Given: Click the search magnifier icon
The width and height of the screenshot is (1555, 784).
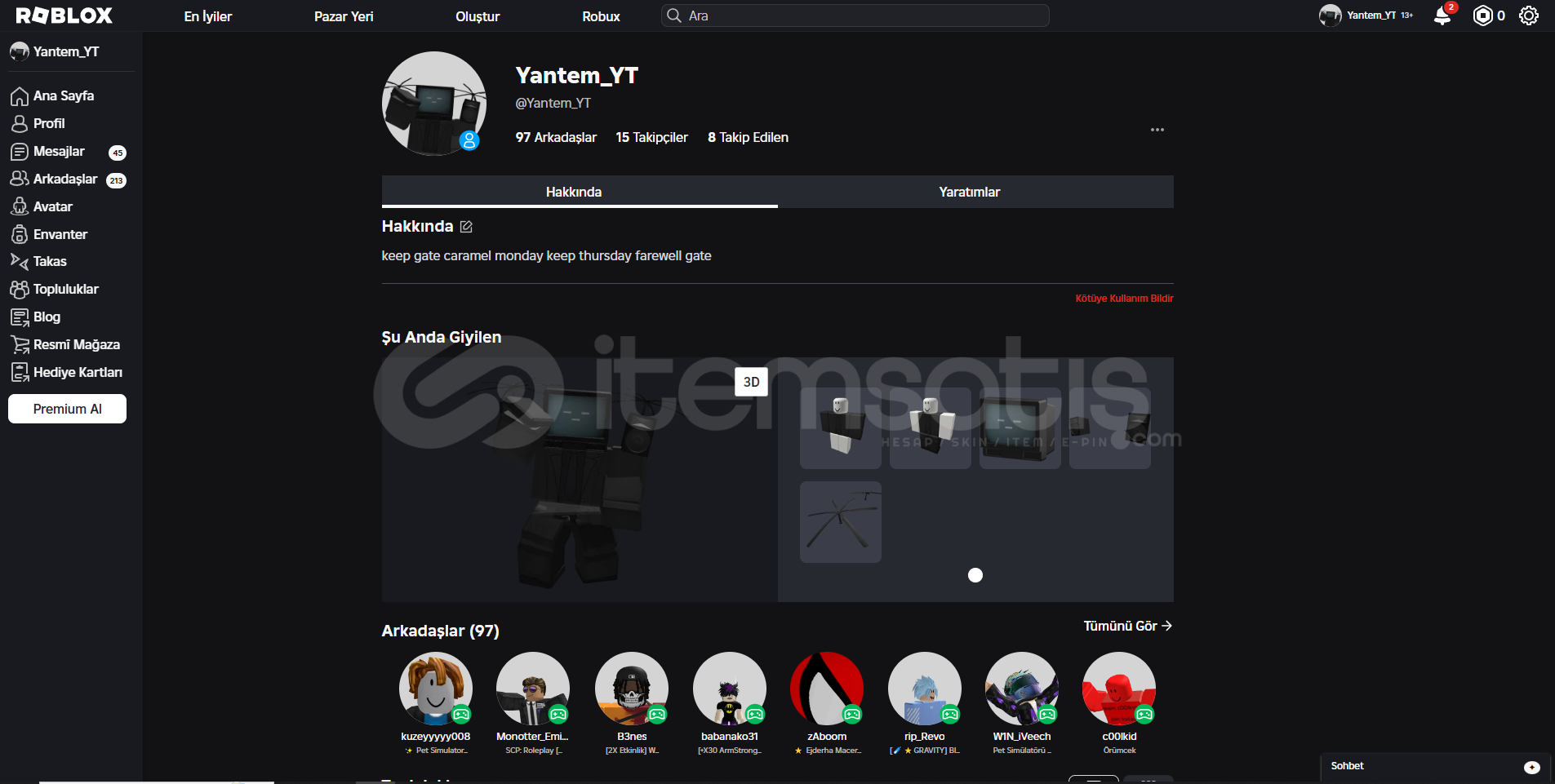Looking at the screenshot, I should pyautogui.click(x=674, y=16).
